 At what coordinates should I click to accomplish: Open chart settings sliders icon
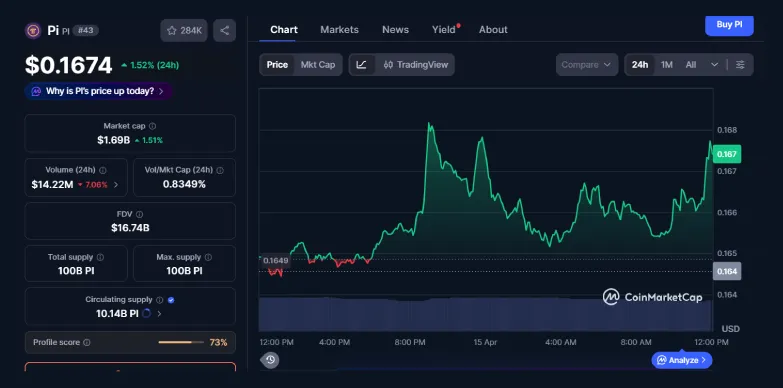click(x=741, y=65)
